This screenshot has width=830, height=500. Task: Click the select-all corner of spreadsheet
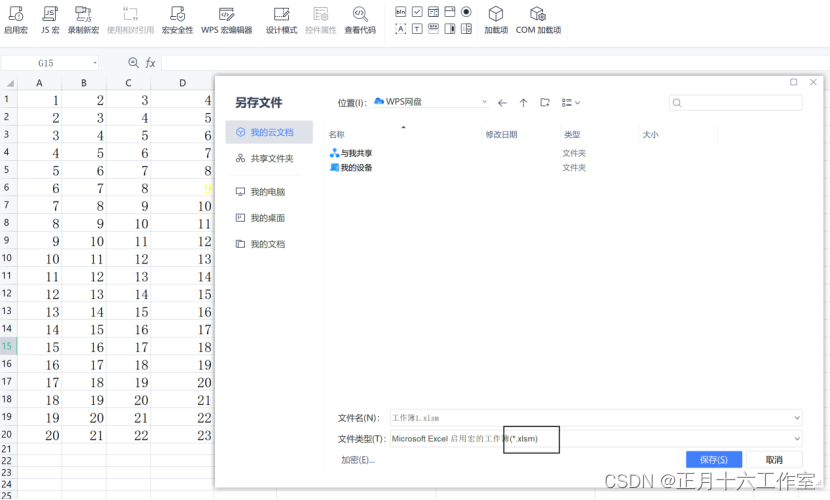click(9, 83)
